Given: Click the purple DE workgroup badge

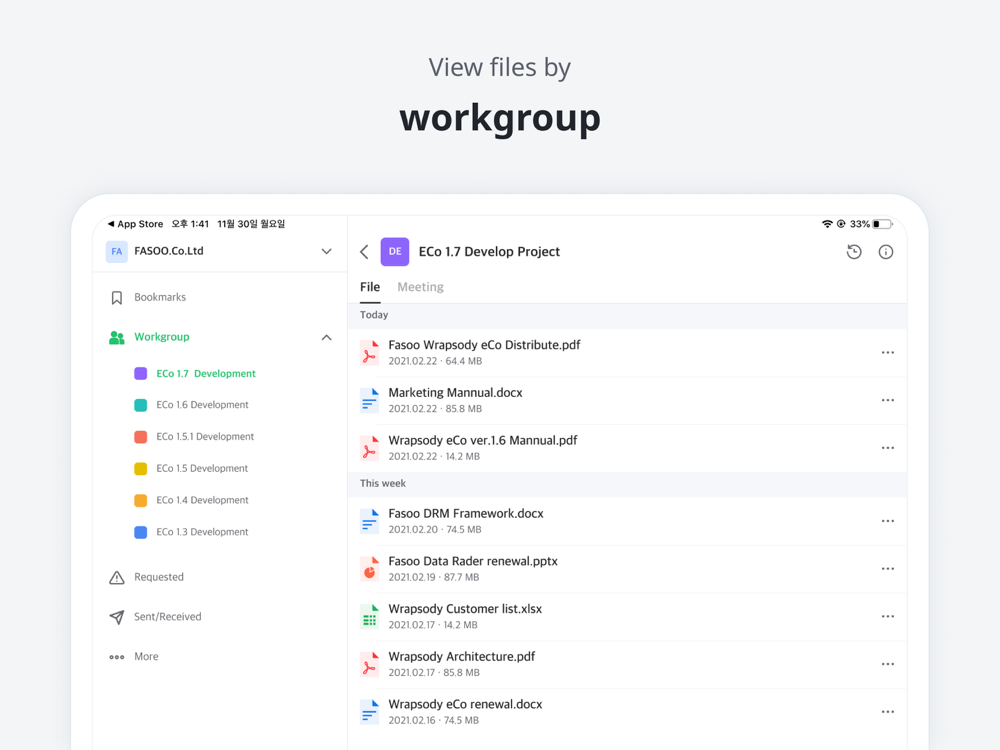Looking at the screenshot, I should pos(395,251).
